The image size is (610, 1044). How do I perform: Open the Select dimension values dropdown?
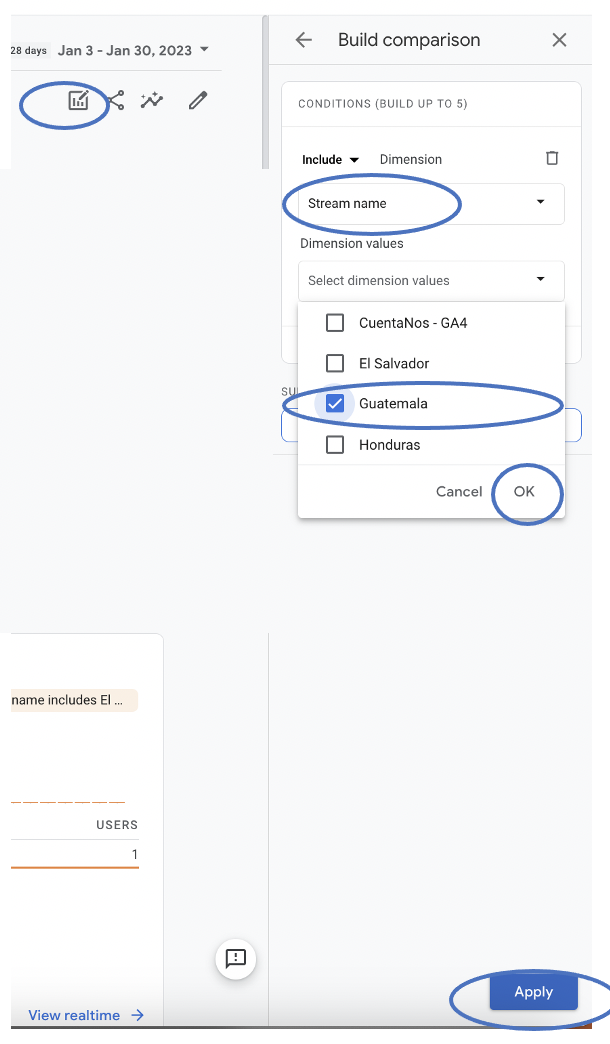431,280
